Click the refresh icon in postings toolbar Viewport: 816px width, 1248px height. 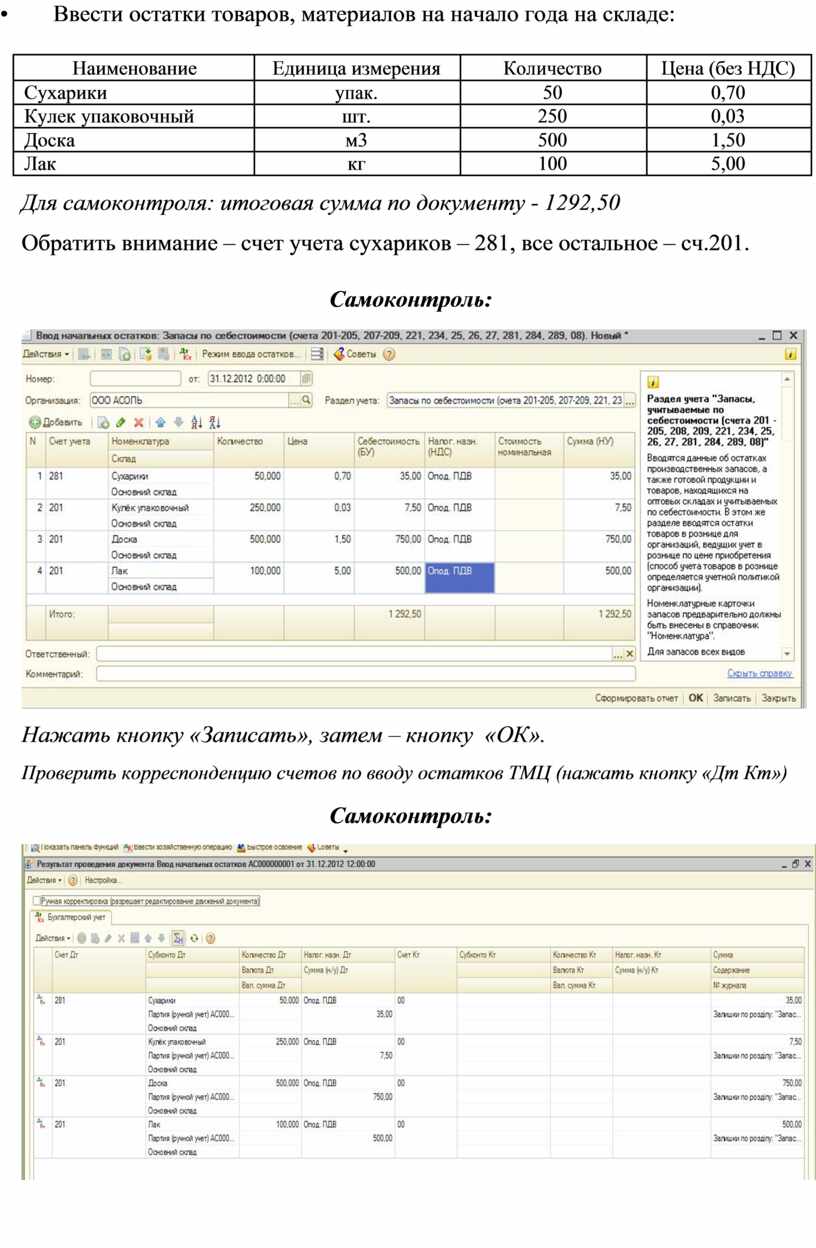click(x=194, y=938)
